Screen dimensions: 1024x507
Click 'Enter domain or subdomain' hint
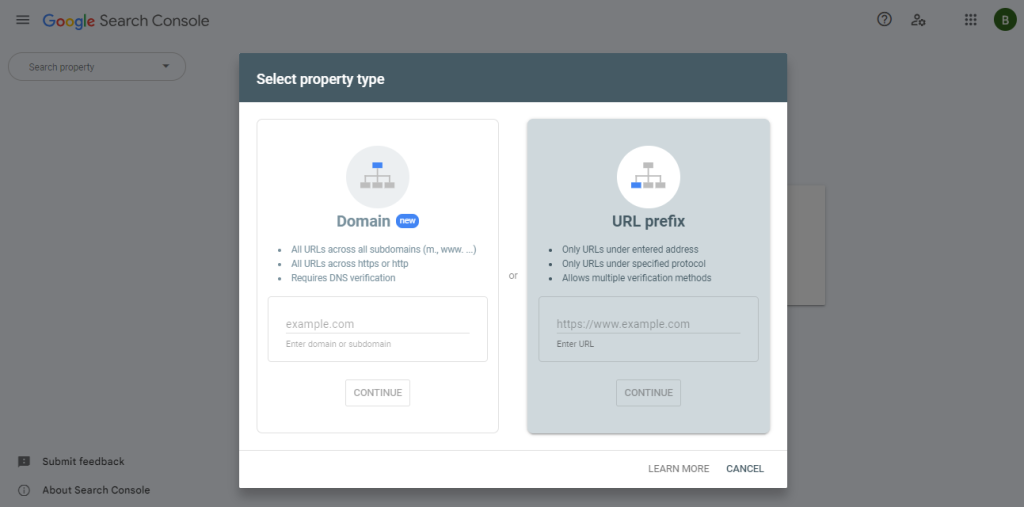(x=338, y=344)
